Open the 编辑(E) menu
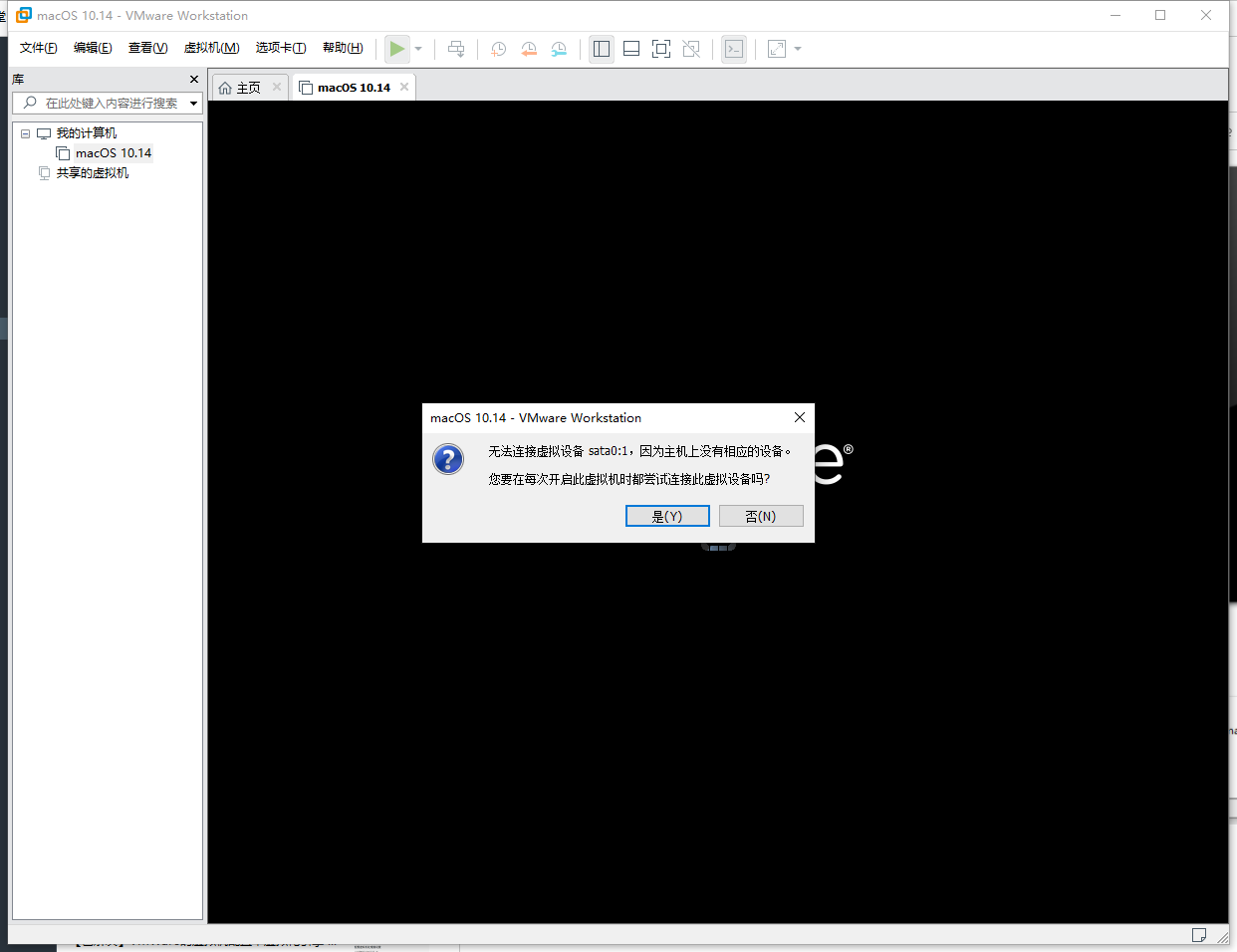The width and height of the screenshot is (1237, 952). click(x=93, y=48)
